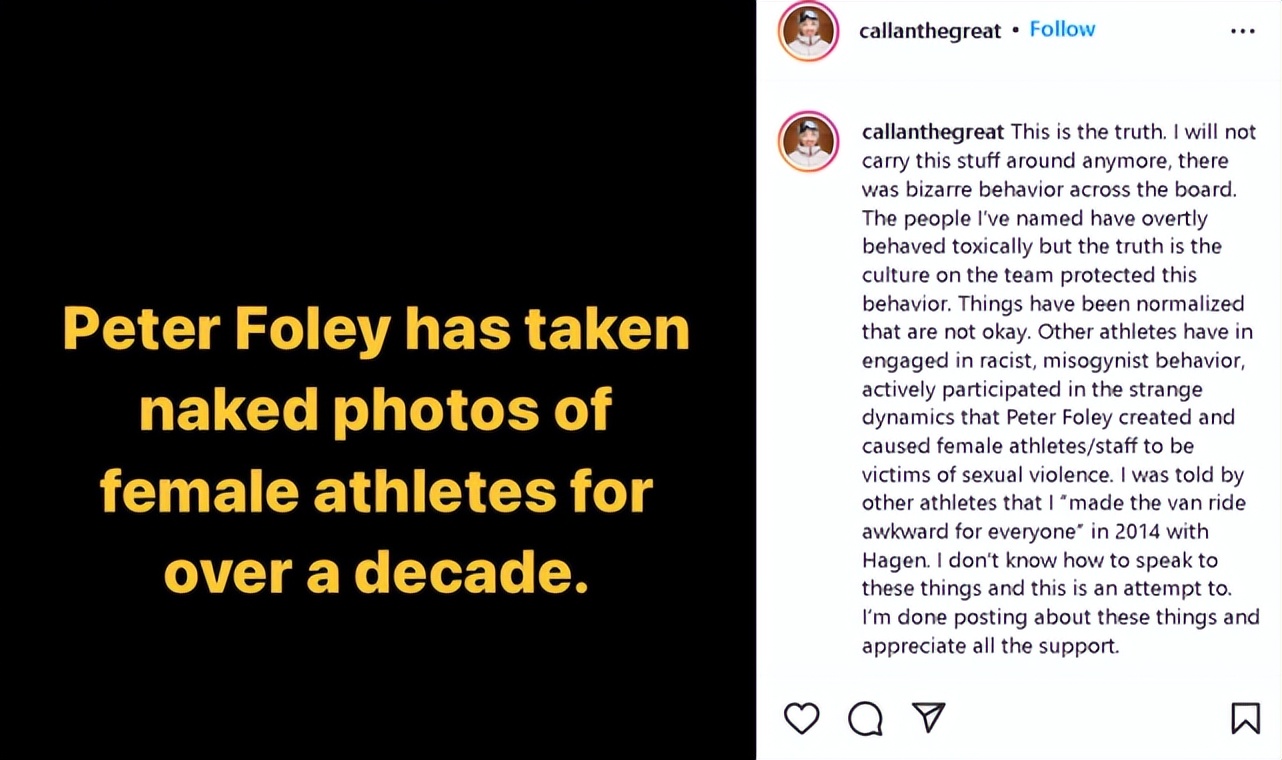The image size is (1282, 760).
Task: Click the "naked photos of" headline line
Action: (x=375, y=410)
